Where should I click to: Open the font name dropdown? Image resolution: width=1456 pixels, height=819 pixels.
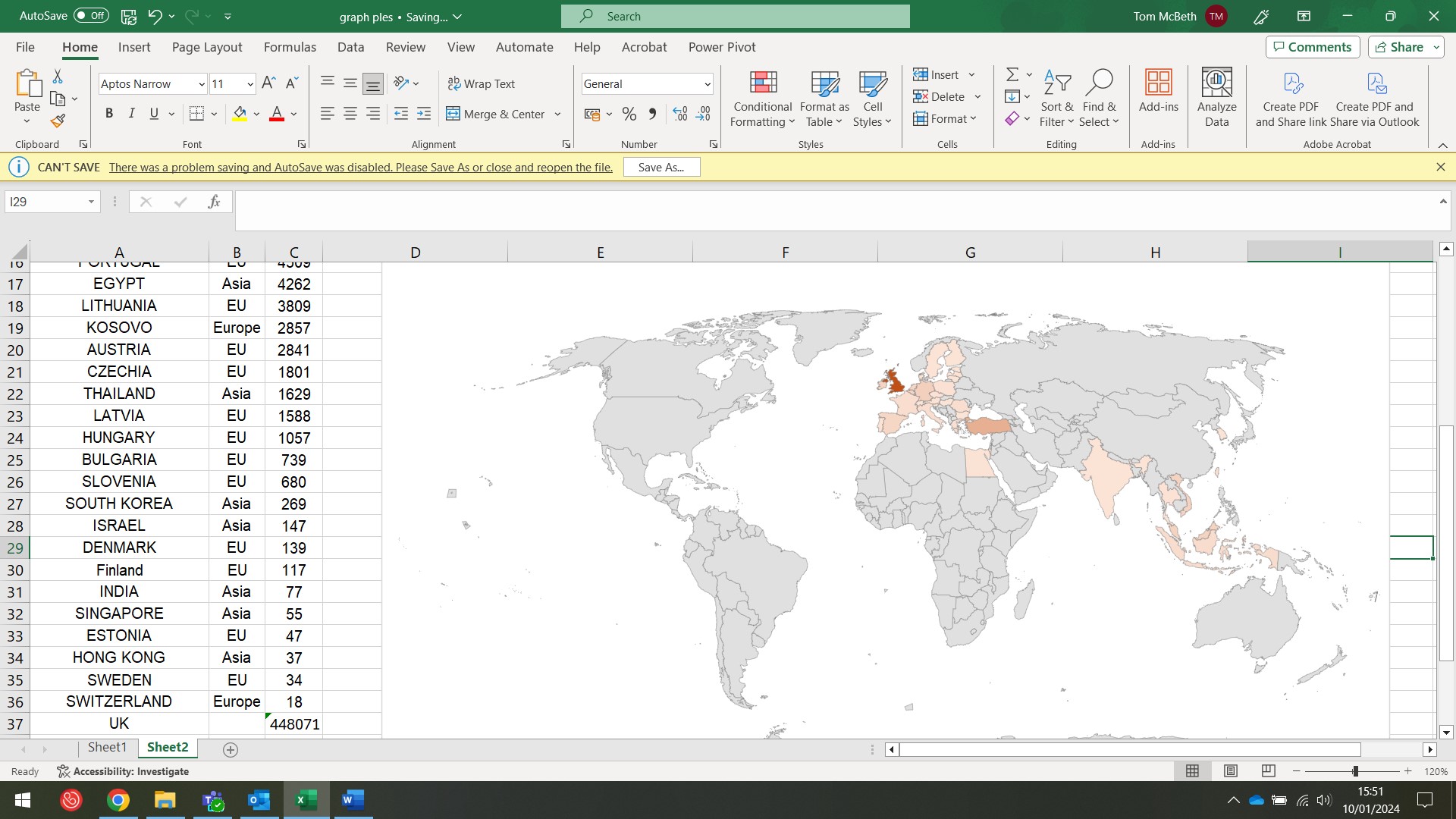[x=201, y=84]
